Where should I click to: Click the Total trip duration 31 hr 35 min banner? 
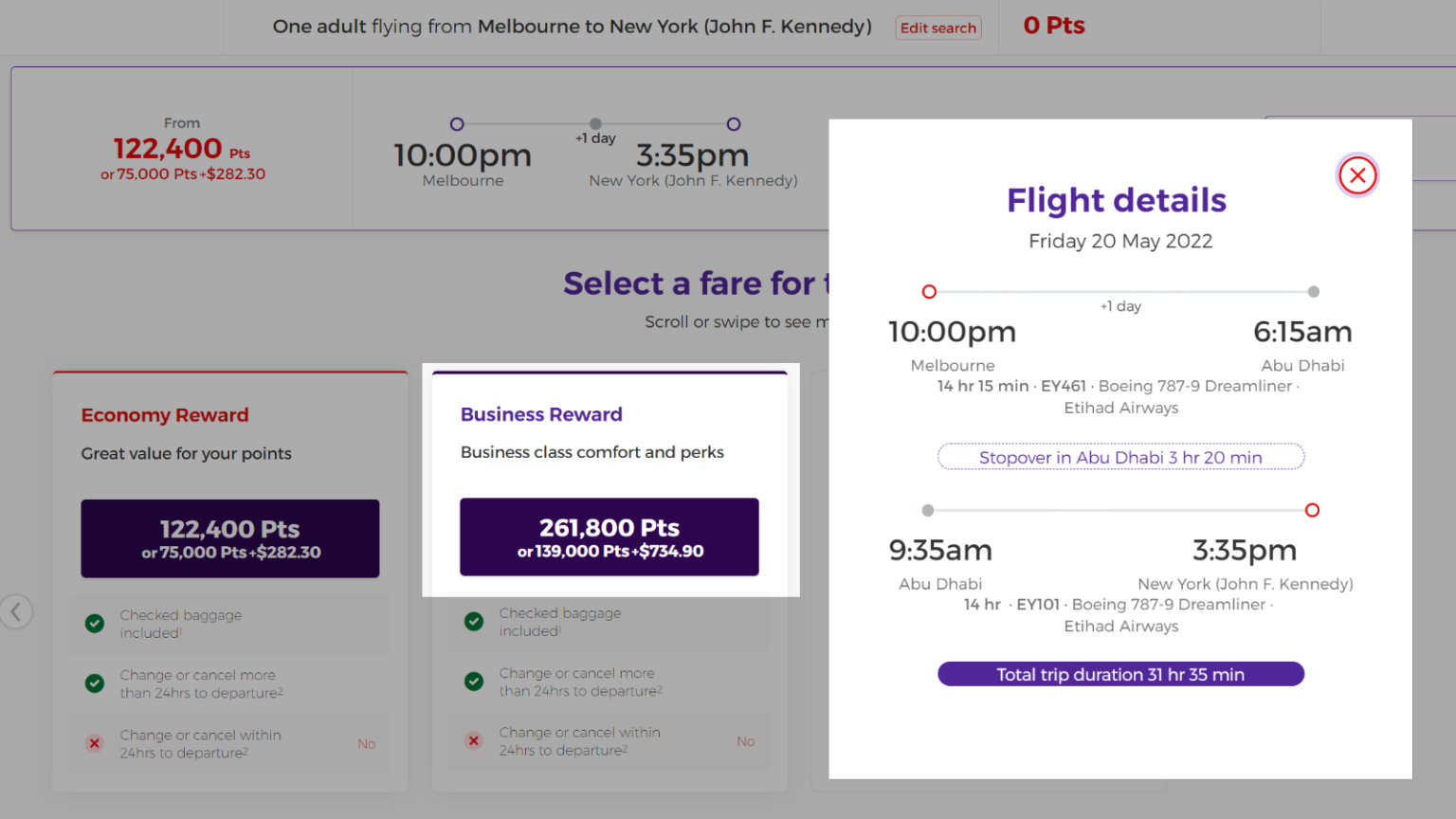(1120, 674)
